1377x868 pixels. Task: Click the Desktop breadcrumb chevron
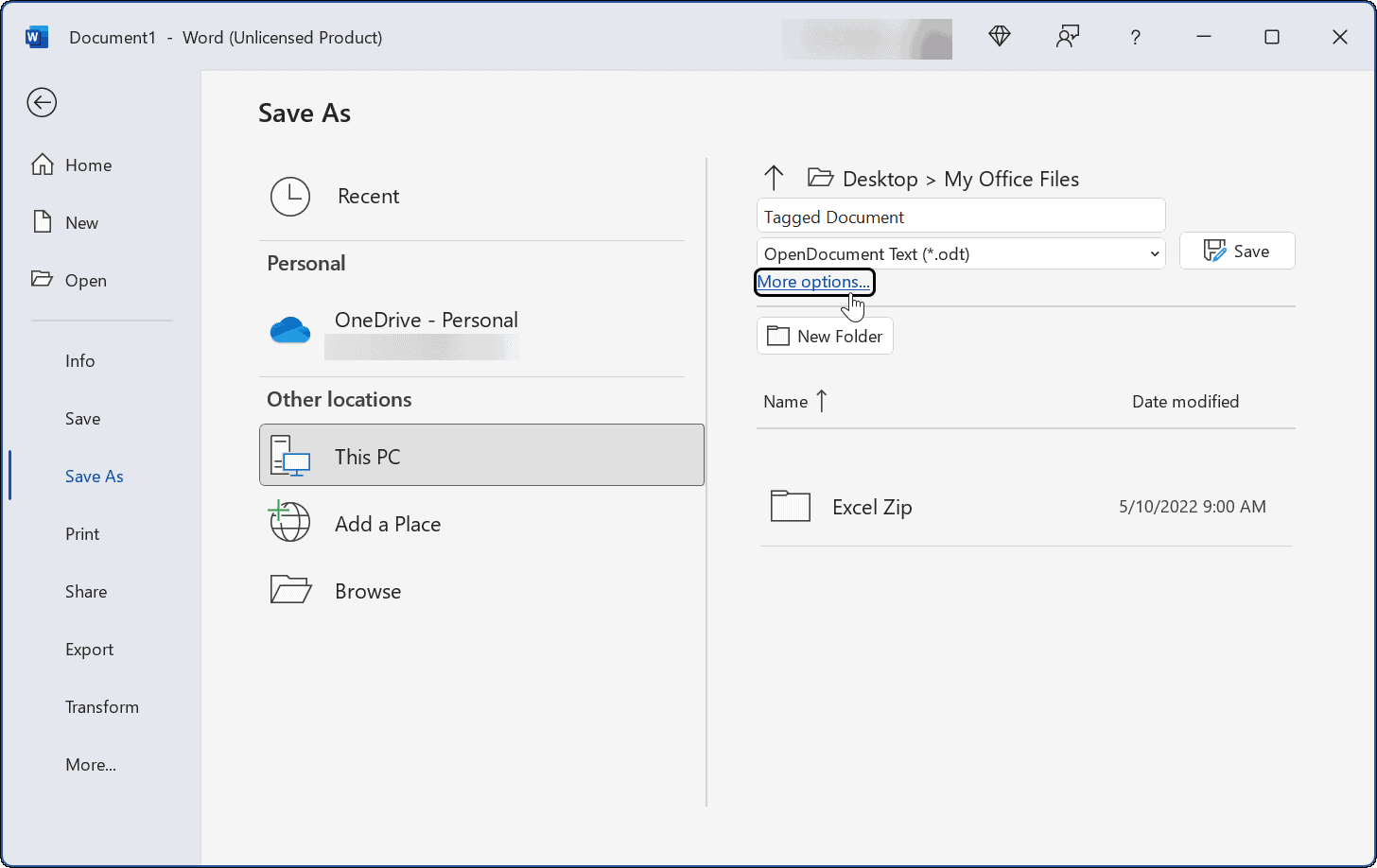coord(932,179)
